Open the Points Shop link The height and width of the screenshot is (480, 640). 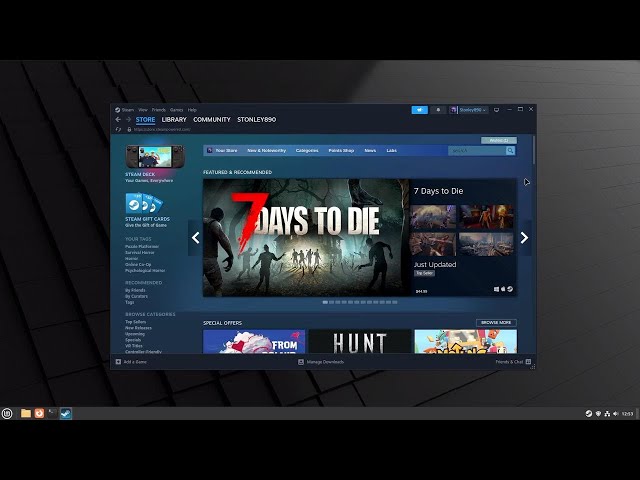pos(341,151)
